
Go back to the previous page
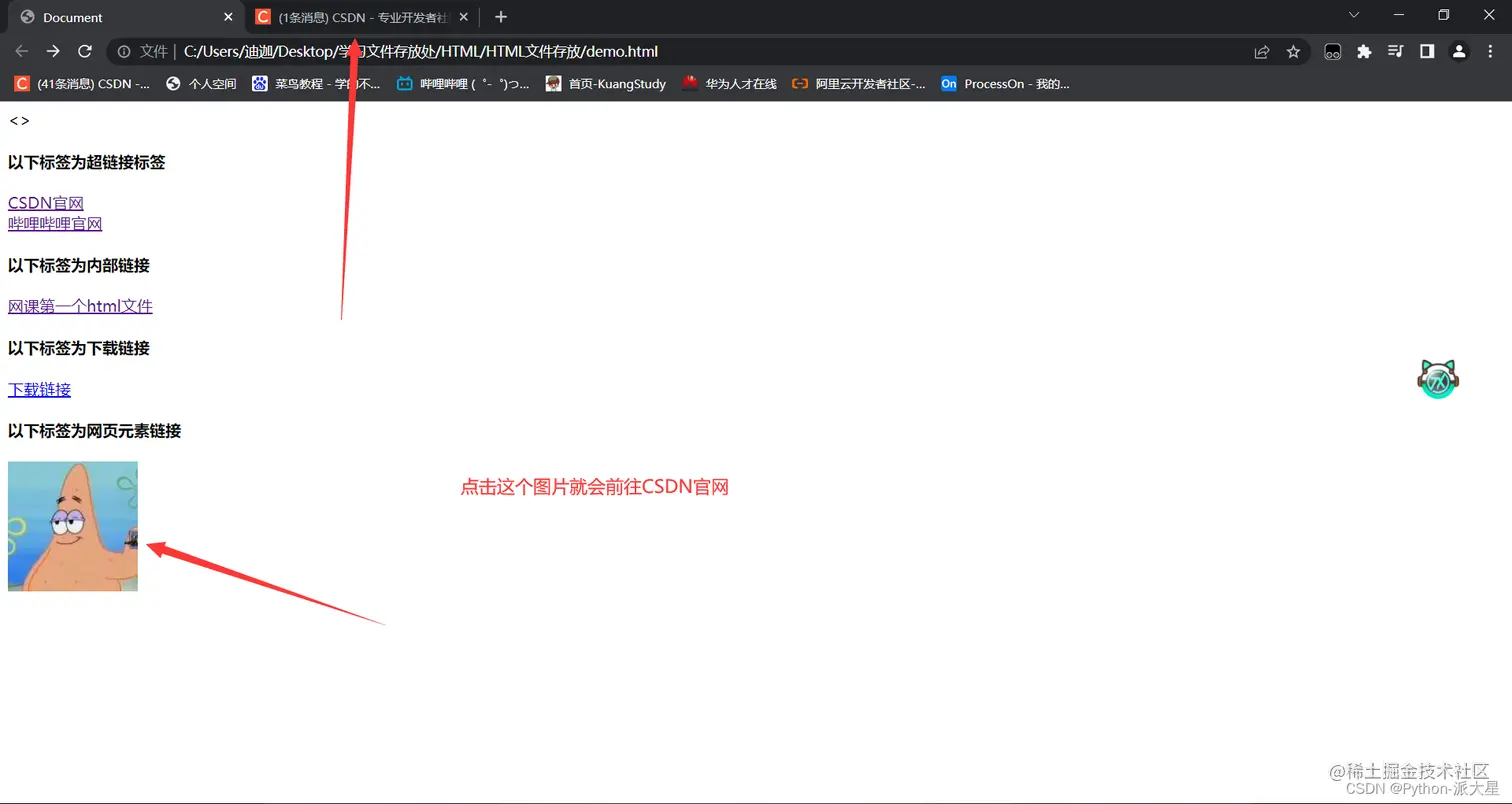click(x=22, y=51)
